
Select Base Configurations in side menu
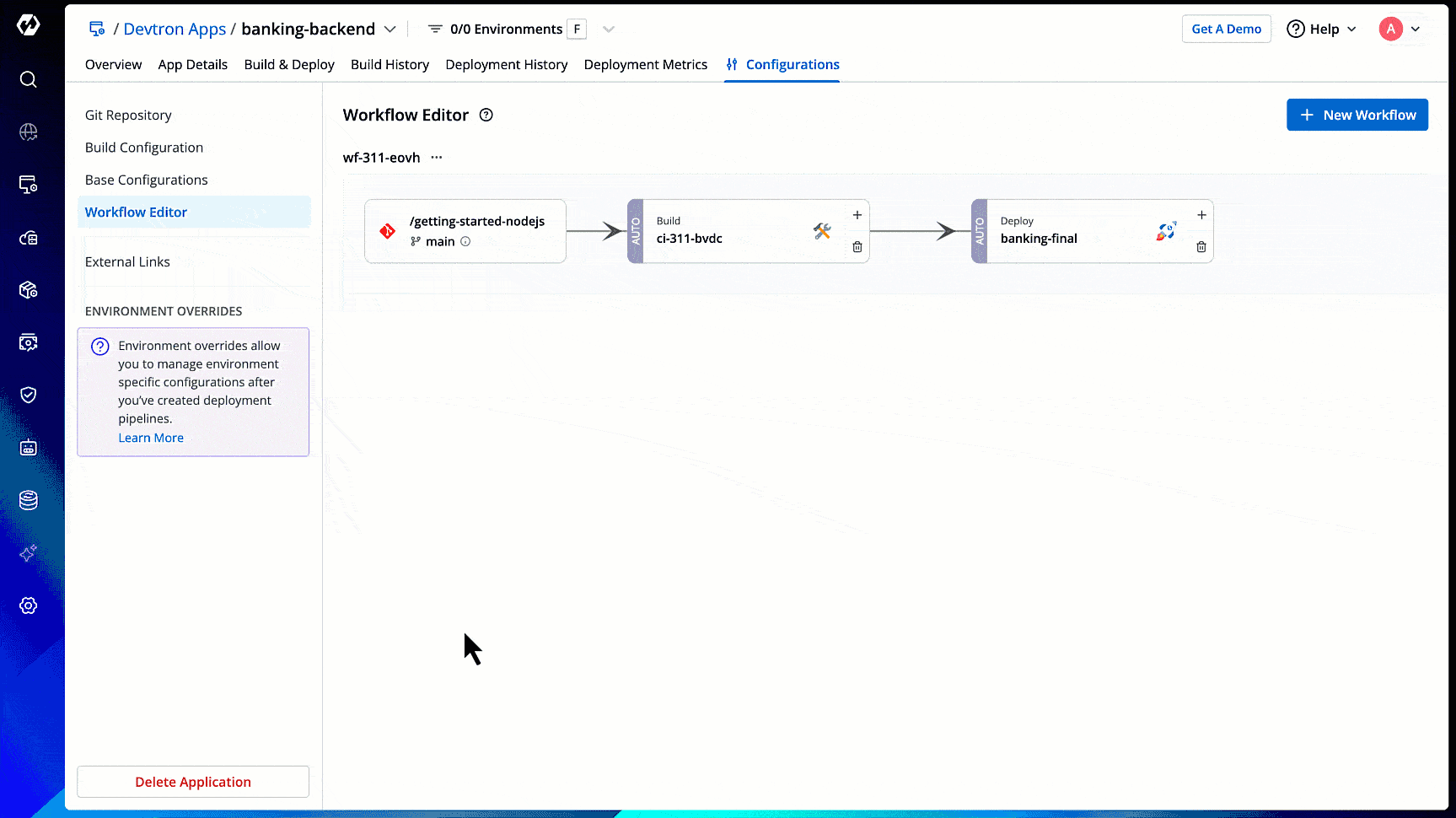(146, 180)
